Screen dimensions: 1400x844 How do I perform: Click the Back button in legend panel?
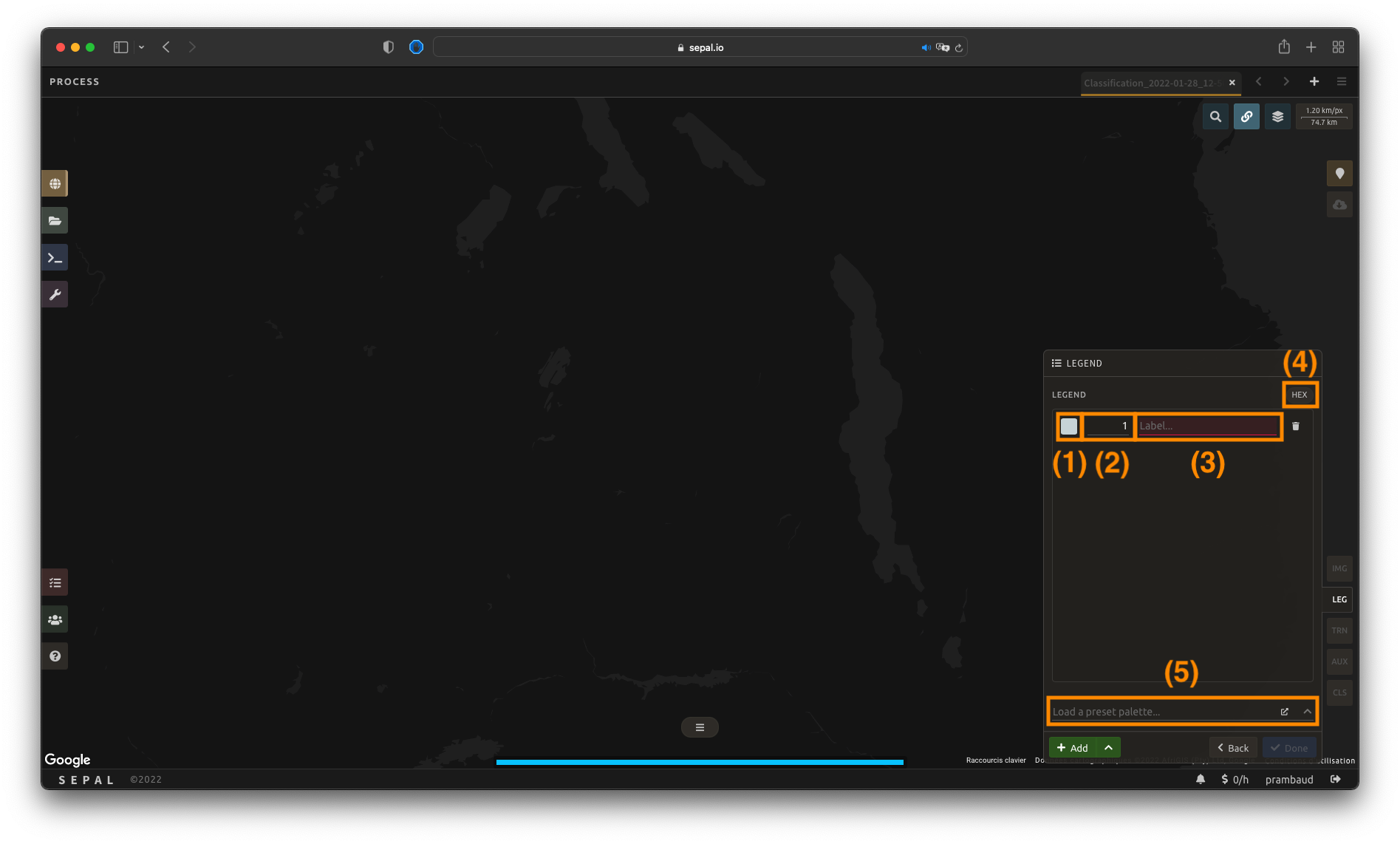click(1233, 748)
